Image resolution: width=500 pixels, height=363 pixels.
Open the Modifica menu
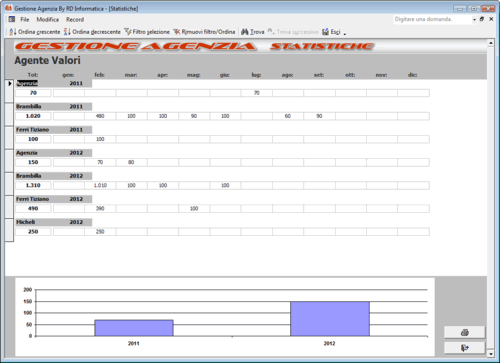47,19
